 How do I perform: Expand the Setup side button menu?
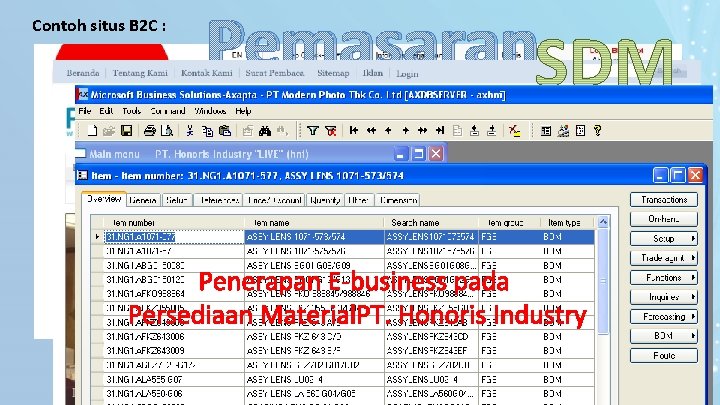[x=664, y=239]
